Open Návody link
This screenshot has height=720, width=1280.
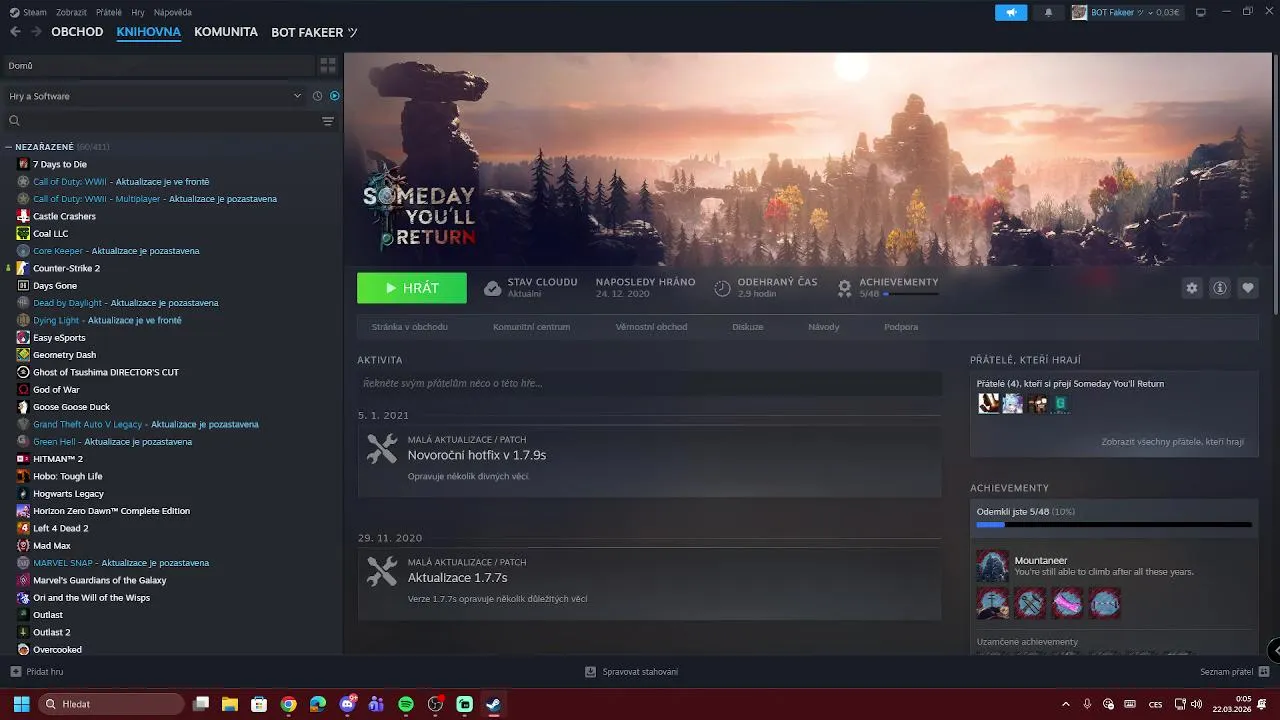[x=824, y=327]
